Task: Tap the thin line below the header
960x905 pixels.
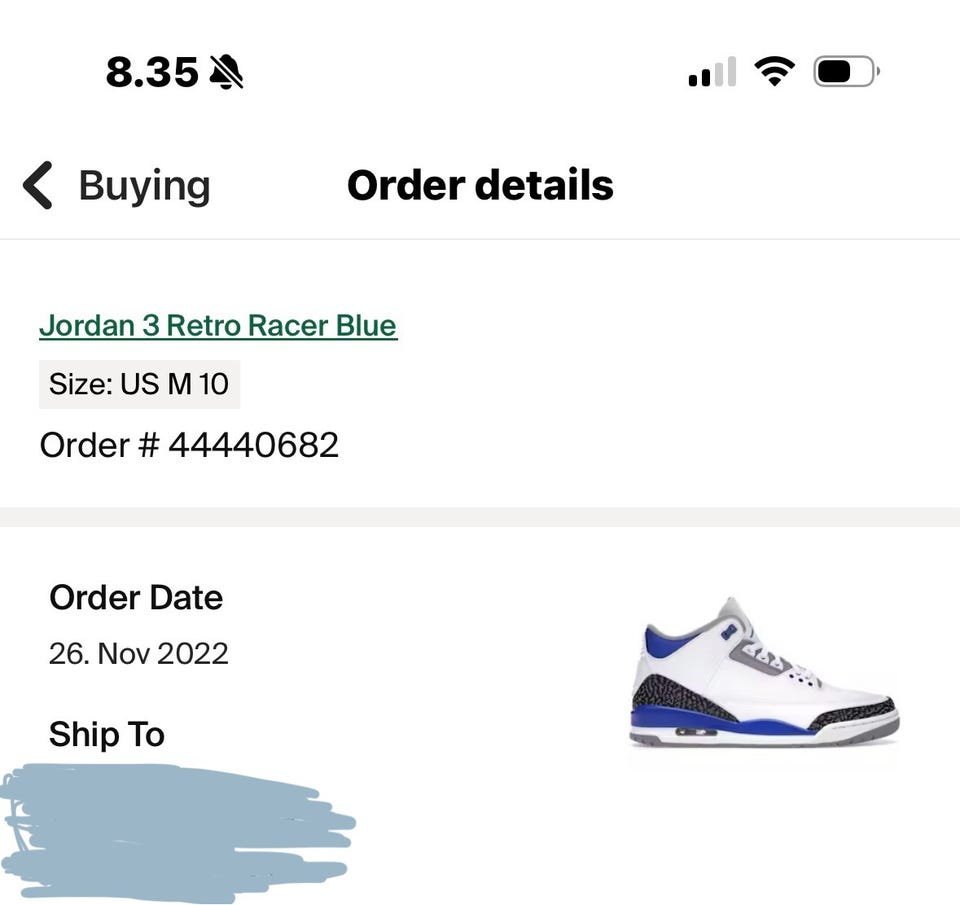Action: click(x=480, y=239)
